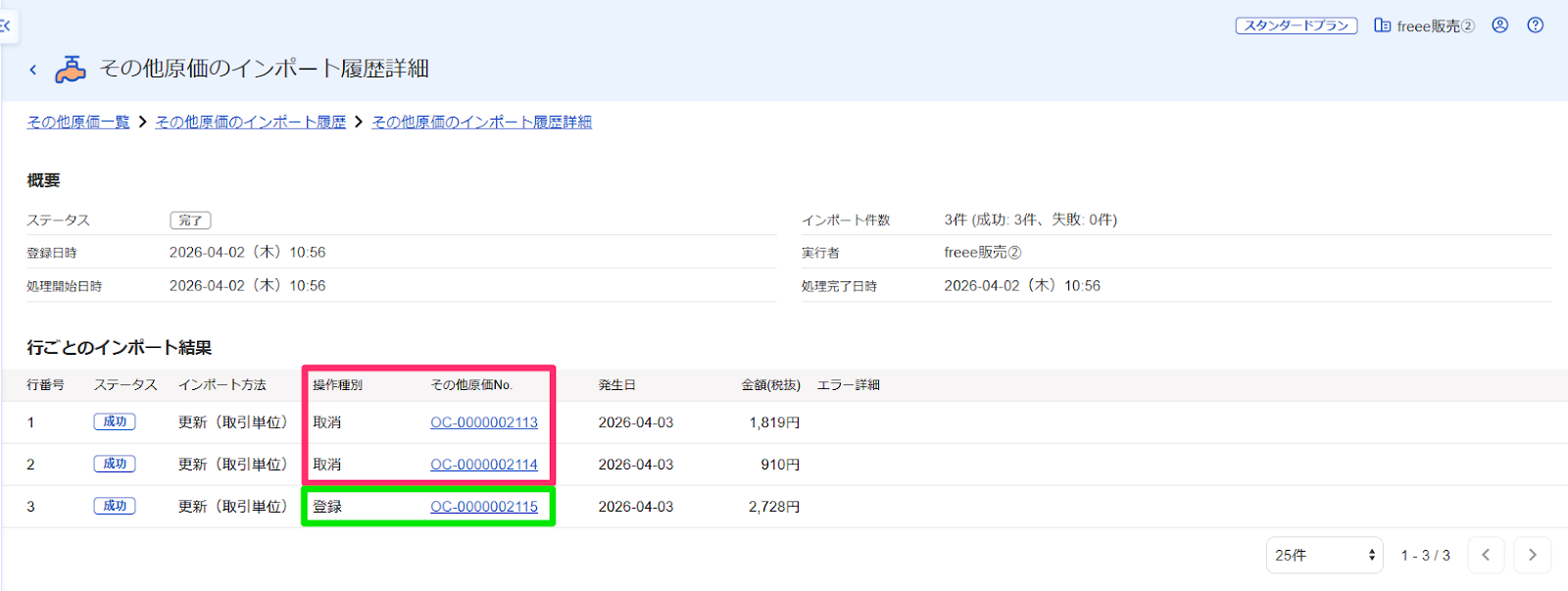Go to previous page arrow
Viewport: 1568px width, 591px height.
click(1486, 555)
